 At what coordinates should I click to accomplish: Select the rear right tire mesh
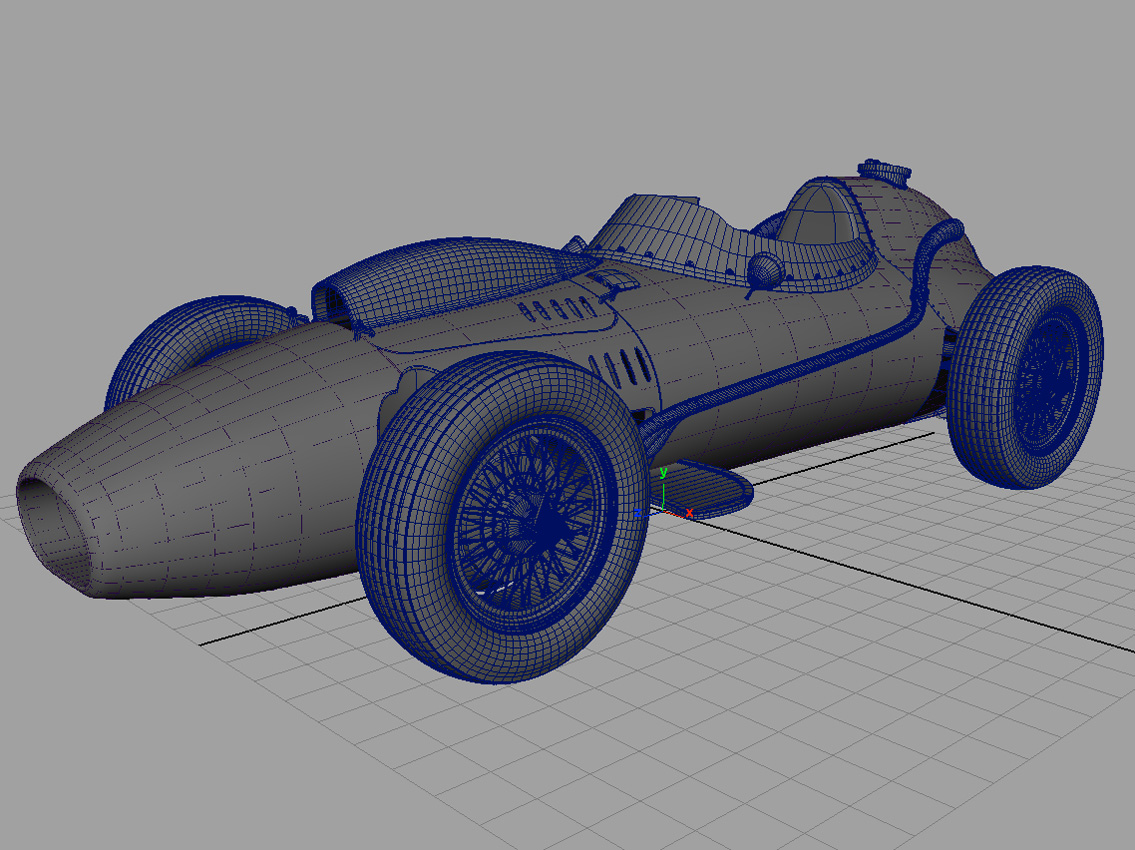(1025, 377)
